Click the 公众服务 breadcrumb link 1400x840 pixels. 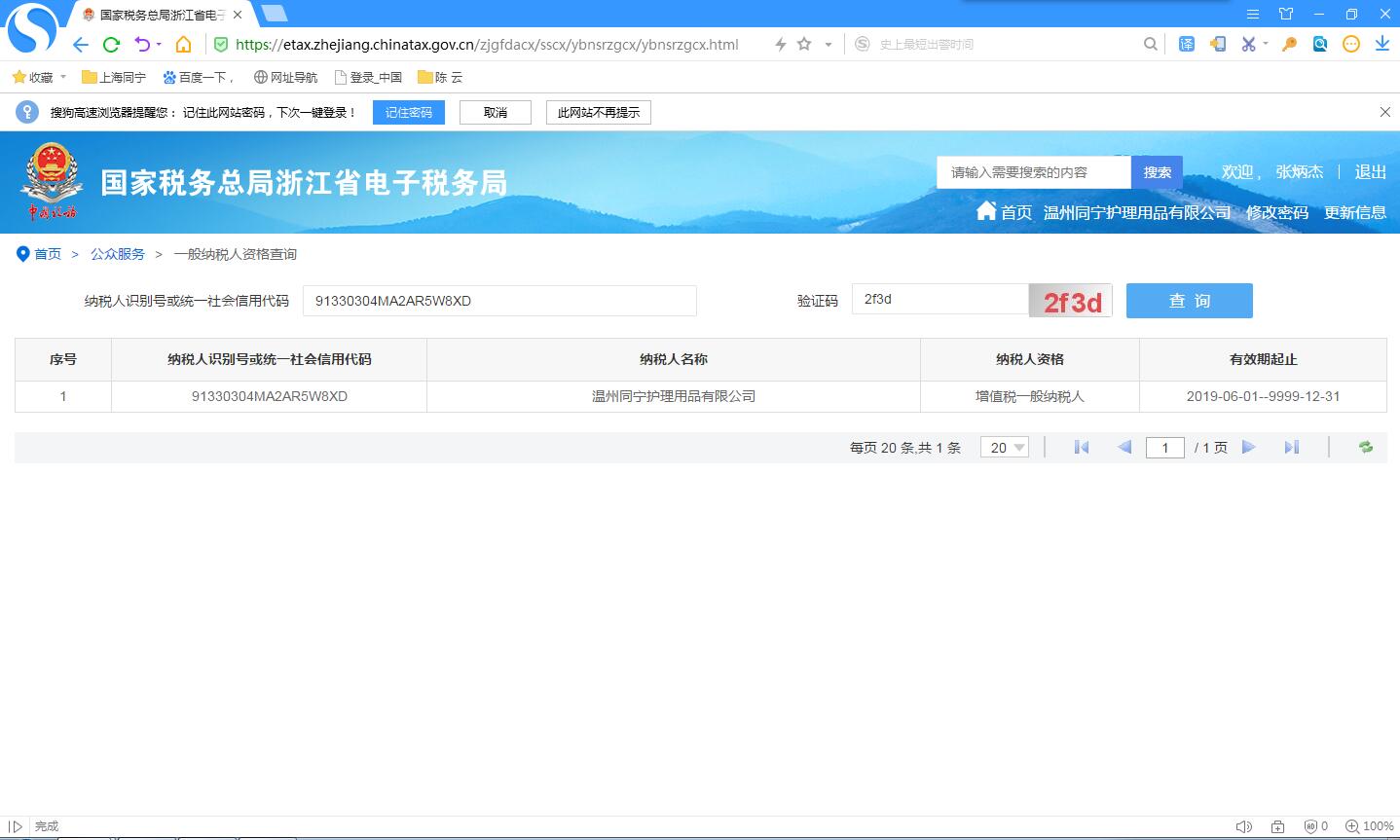click(x=117, y=254)
